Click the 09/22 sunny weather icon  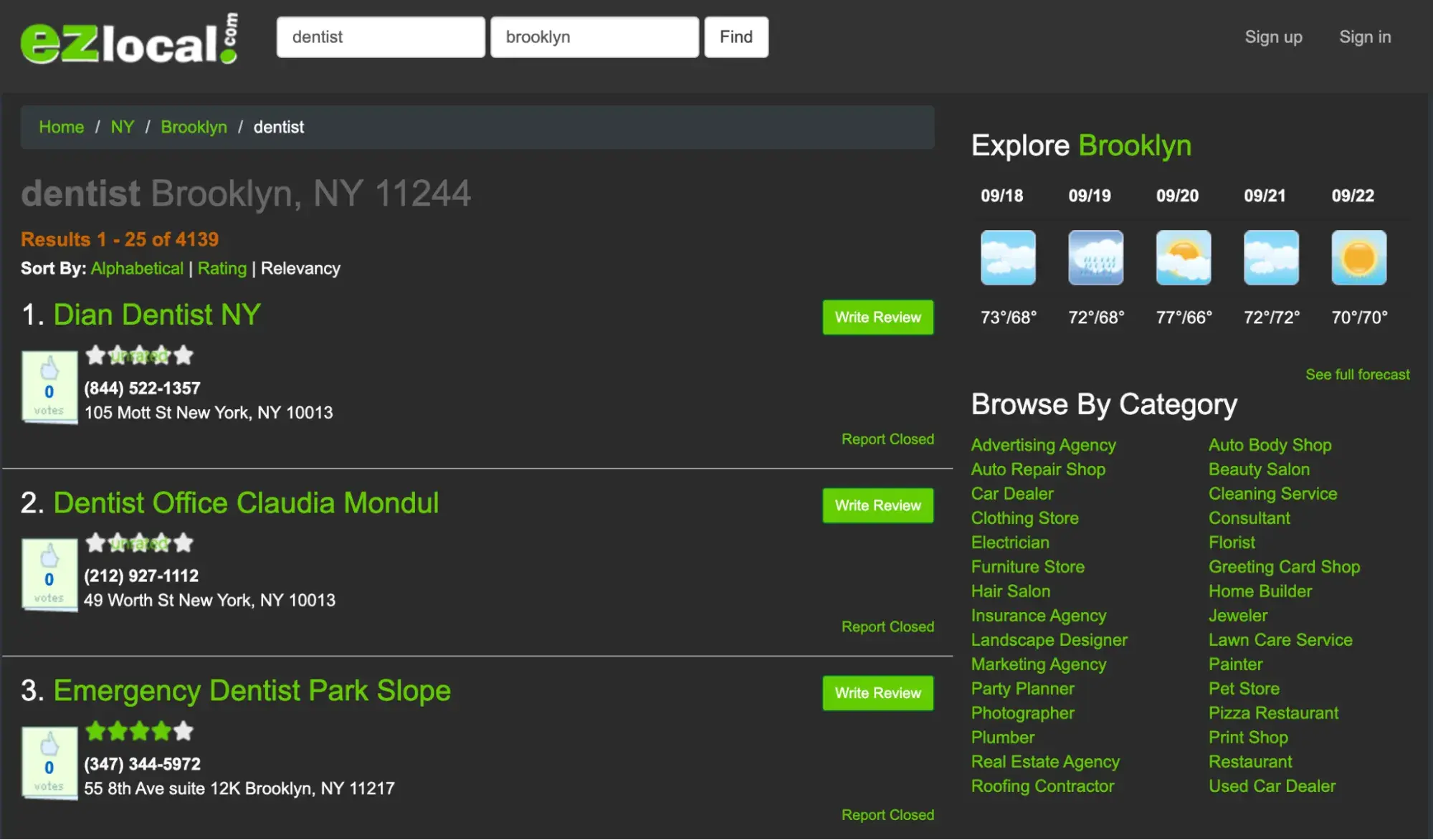[1358, 257]
